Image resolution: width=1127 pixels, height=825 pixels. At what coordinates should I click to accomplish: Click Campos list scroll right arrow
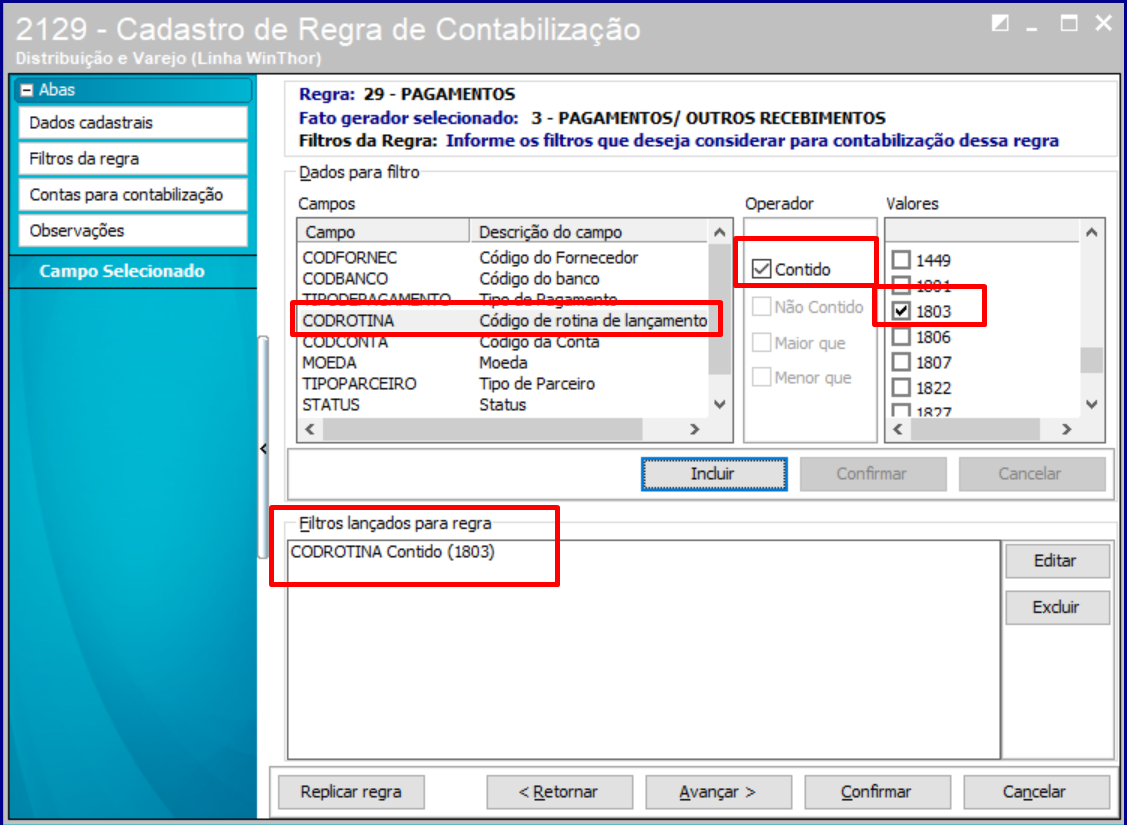pyautogui.click(x=694, y=429)
